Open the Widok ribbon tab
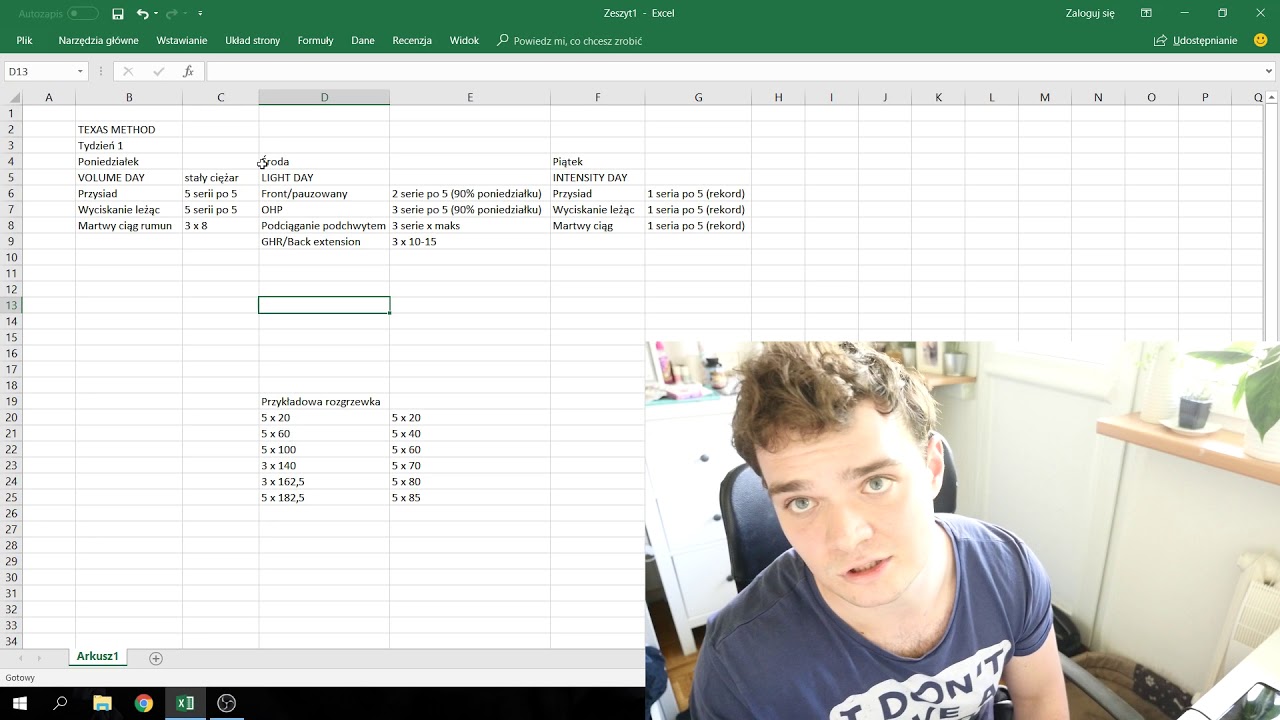The image size is (1280, 720). [x=464, y=41]
